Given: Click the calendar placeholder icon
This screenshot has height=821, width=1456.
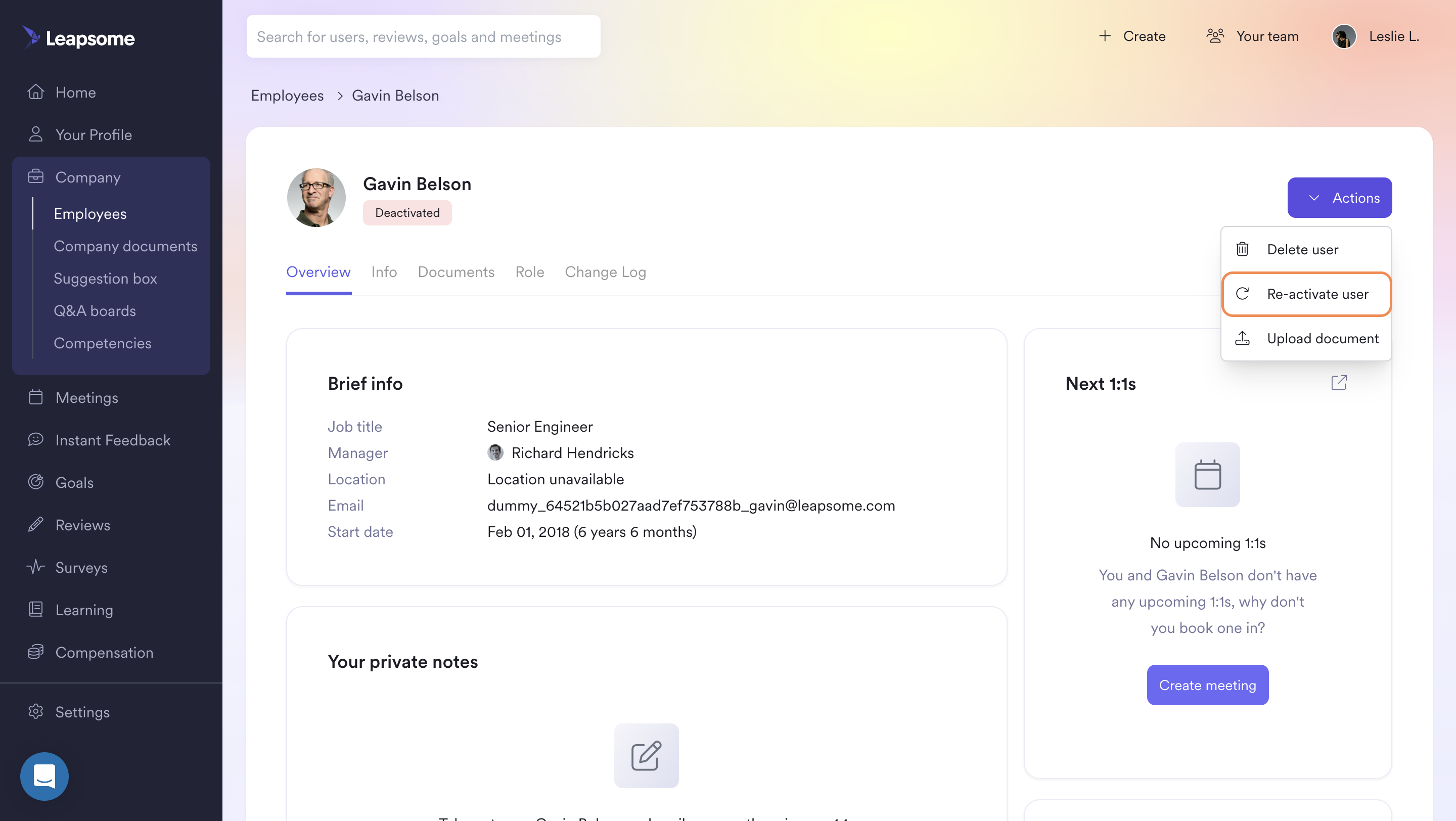Looking at the screenshot, I should [1207, 474].
